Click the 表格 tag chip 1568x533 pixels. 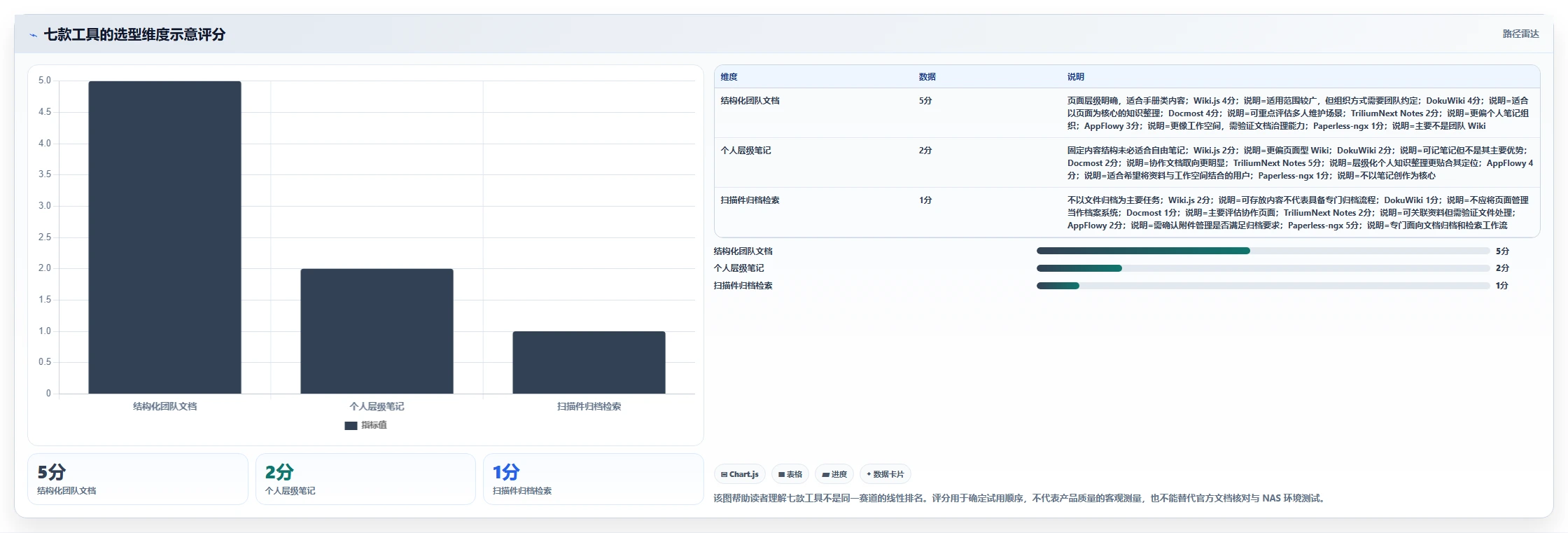[x=790, y=474]
